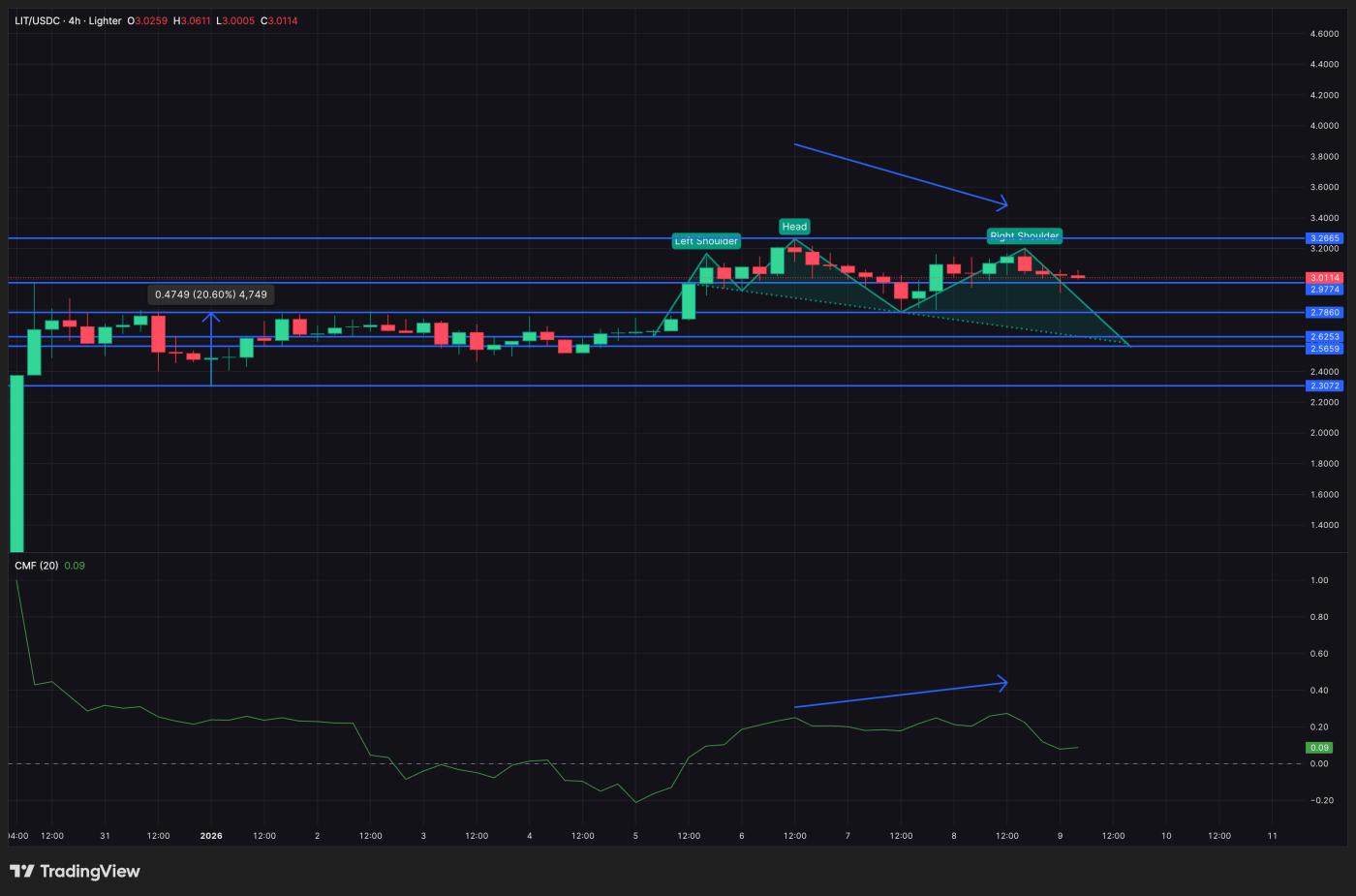
Task: Click the blue downward arrow above price
Action: point(899,173)
